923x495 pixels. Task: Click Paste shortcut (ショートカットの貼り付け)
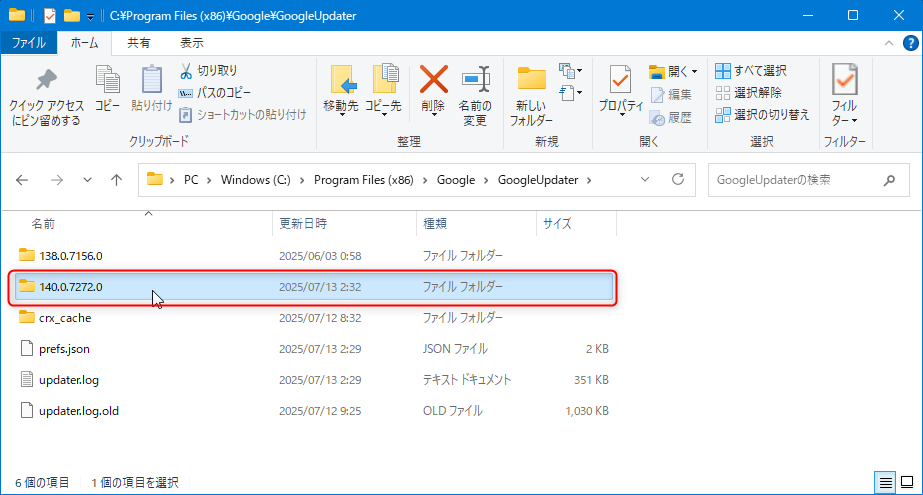pyautogui.click(x=243, y=115)
